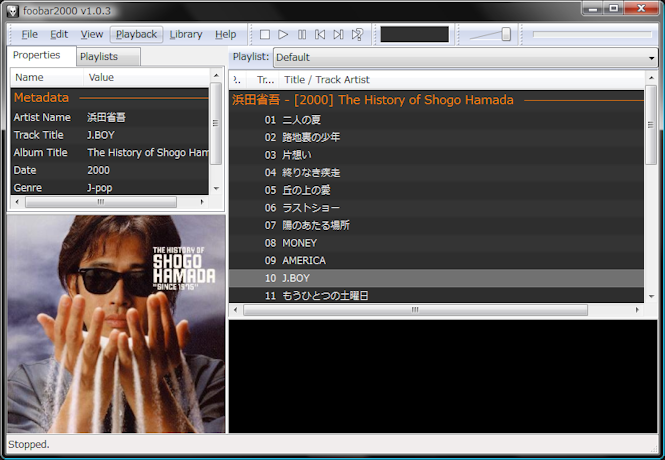Click the playlist scroll down arrow
This screenshot has width=665, height=460.
651,296
